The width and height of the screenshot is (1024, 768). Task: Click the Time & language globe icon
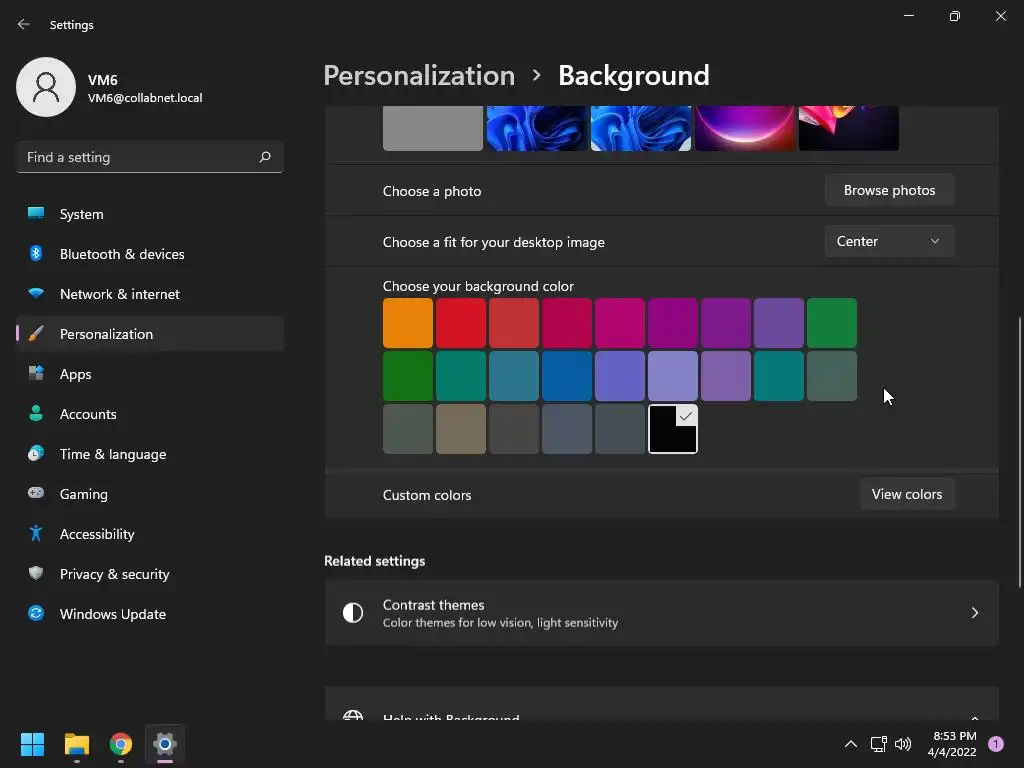tap(36, 453)
